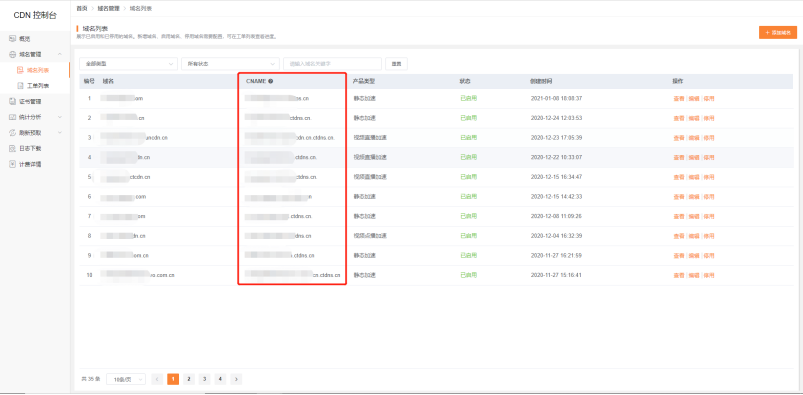
Task: Click 查看 for row created 2021-01-08 18:08:37
Action: point(679,98)
